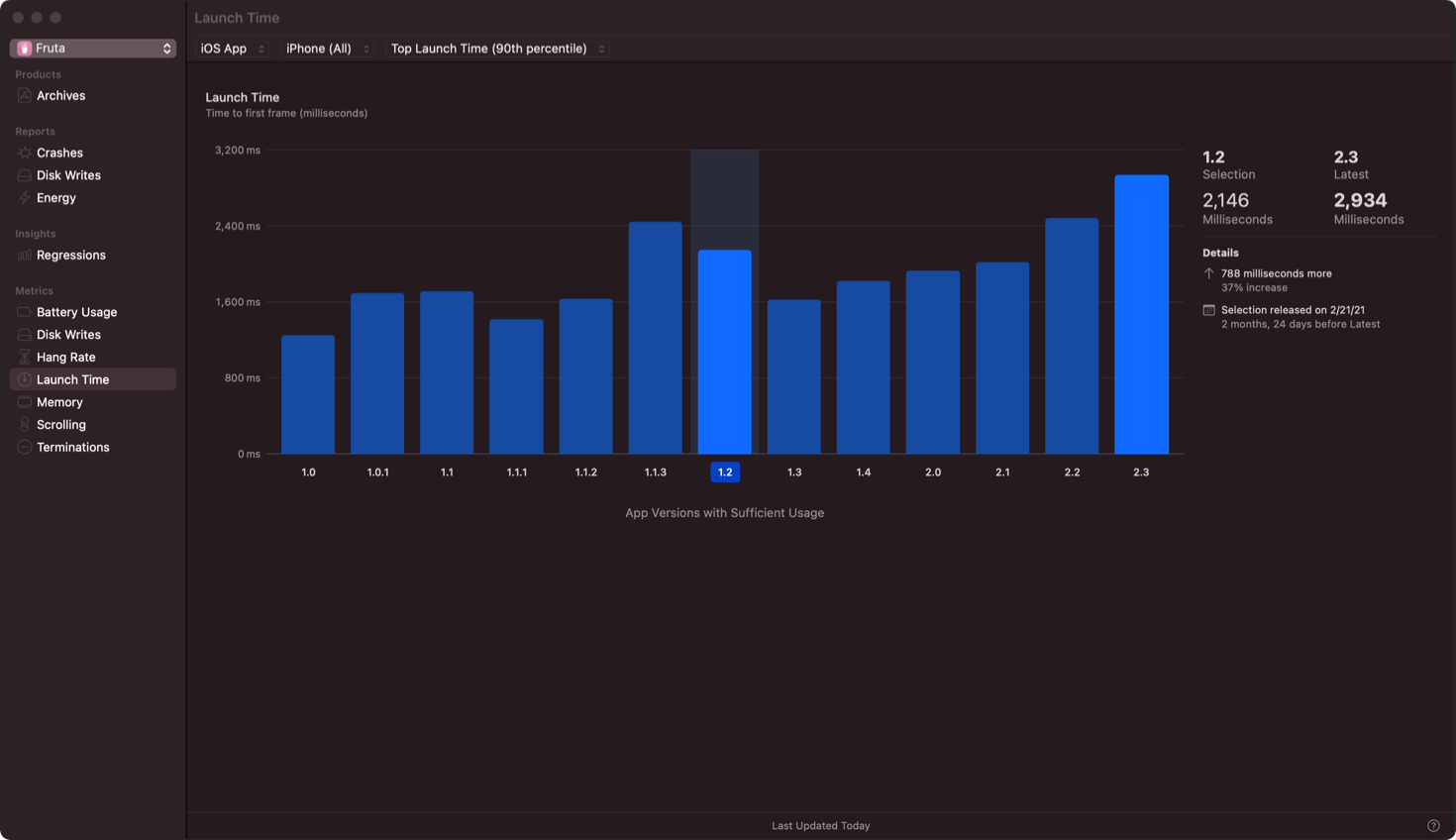The width and height of the screenshot is (1456, 840).
Task: Click the Crashes report icon
Action: coord(24,153)
